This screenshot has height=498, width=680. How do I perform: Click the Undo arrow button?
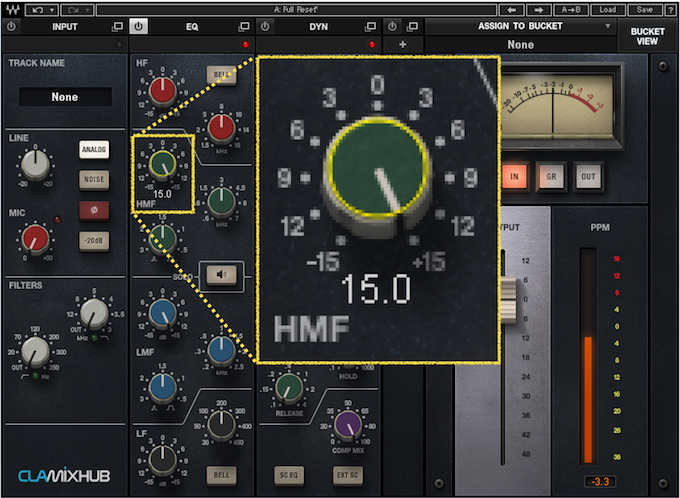coord(36,10)
